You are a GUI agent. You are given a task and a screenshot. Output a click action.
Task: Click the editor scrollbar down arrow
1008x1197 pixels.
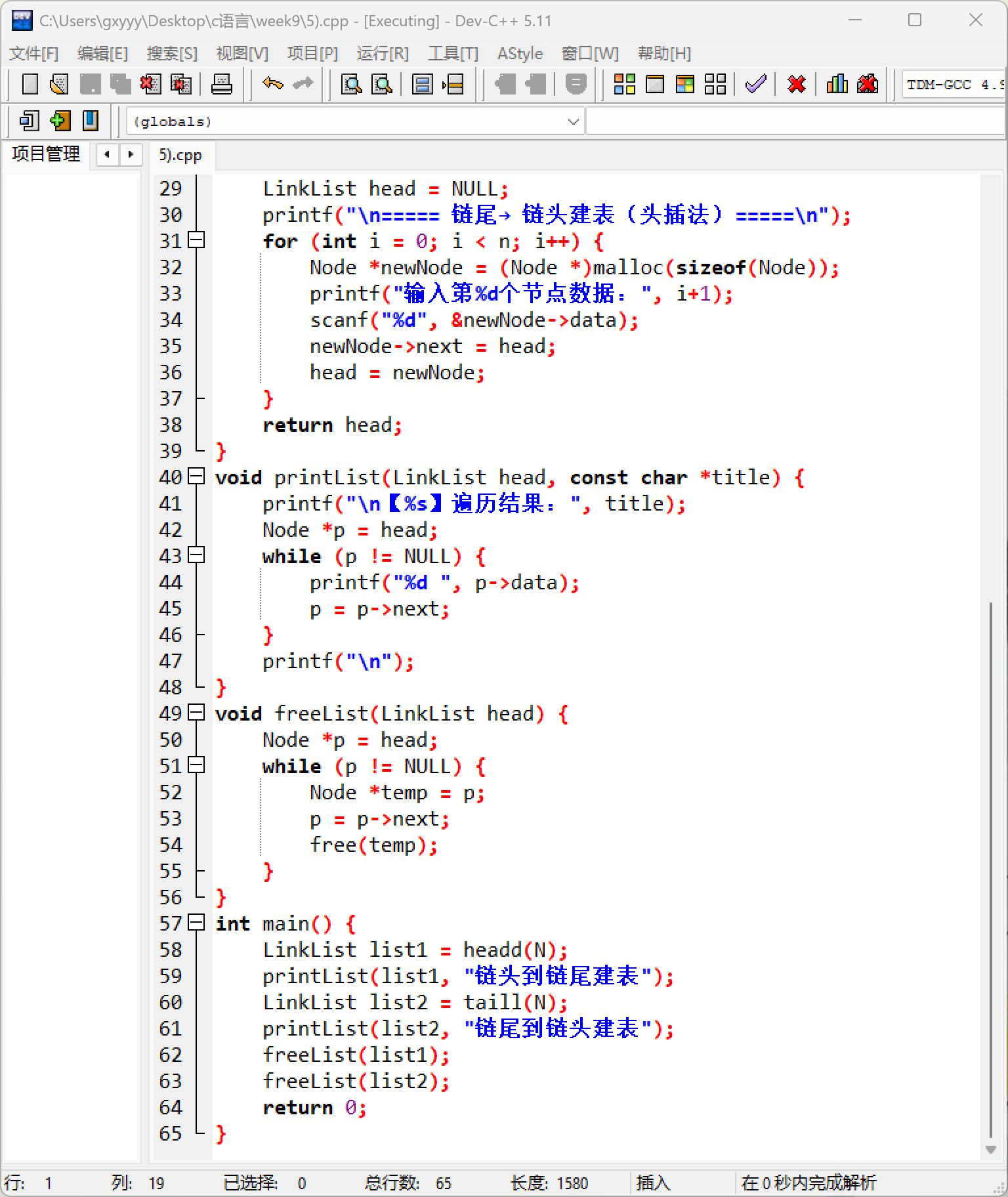pyautogui.click(x=990, y=1150)
